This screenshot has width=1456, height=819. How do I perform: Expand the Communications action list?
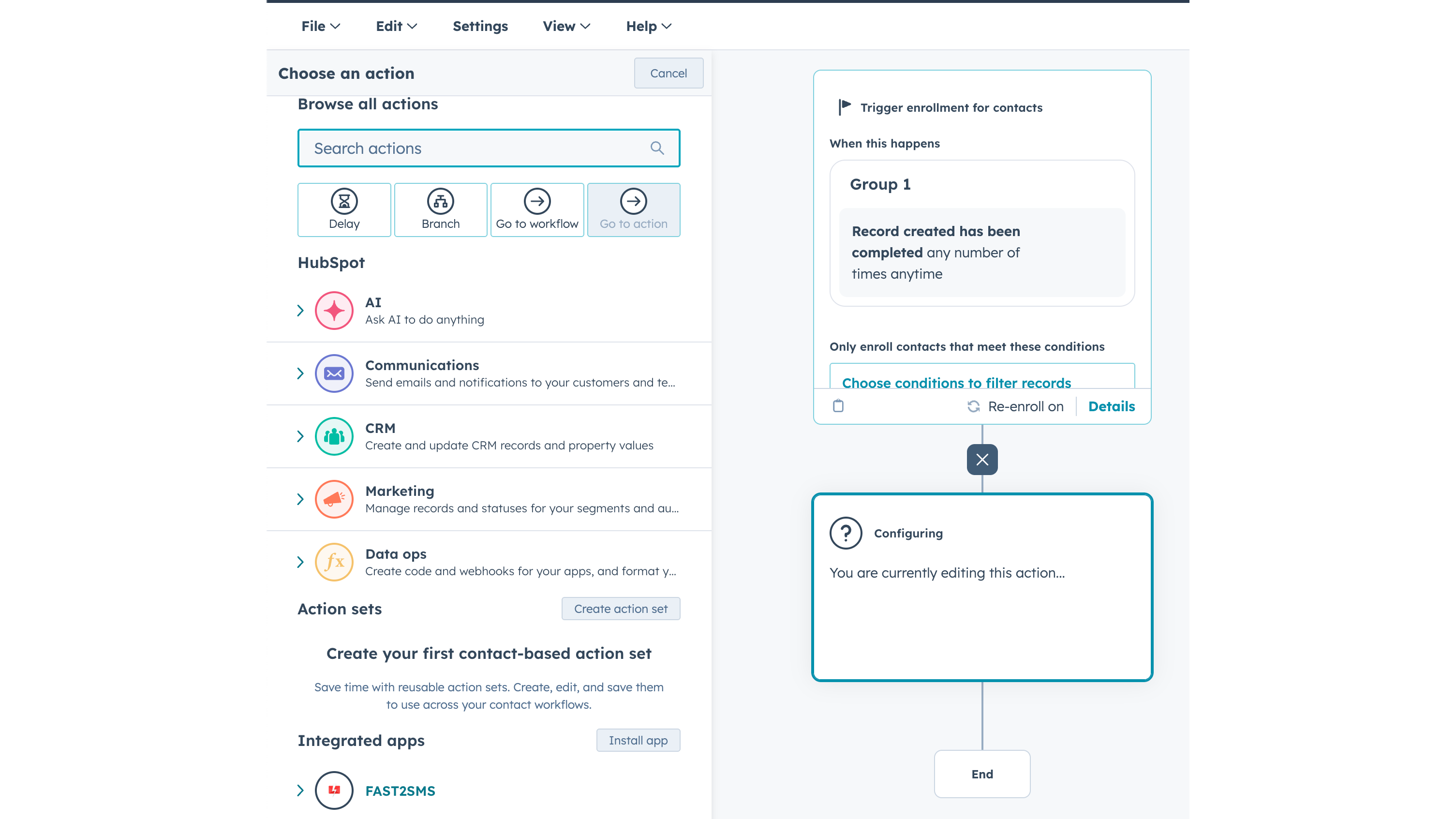(300, 373)
